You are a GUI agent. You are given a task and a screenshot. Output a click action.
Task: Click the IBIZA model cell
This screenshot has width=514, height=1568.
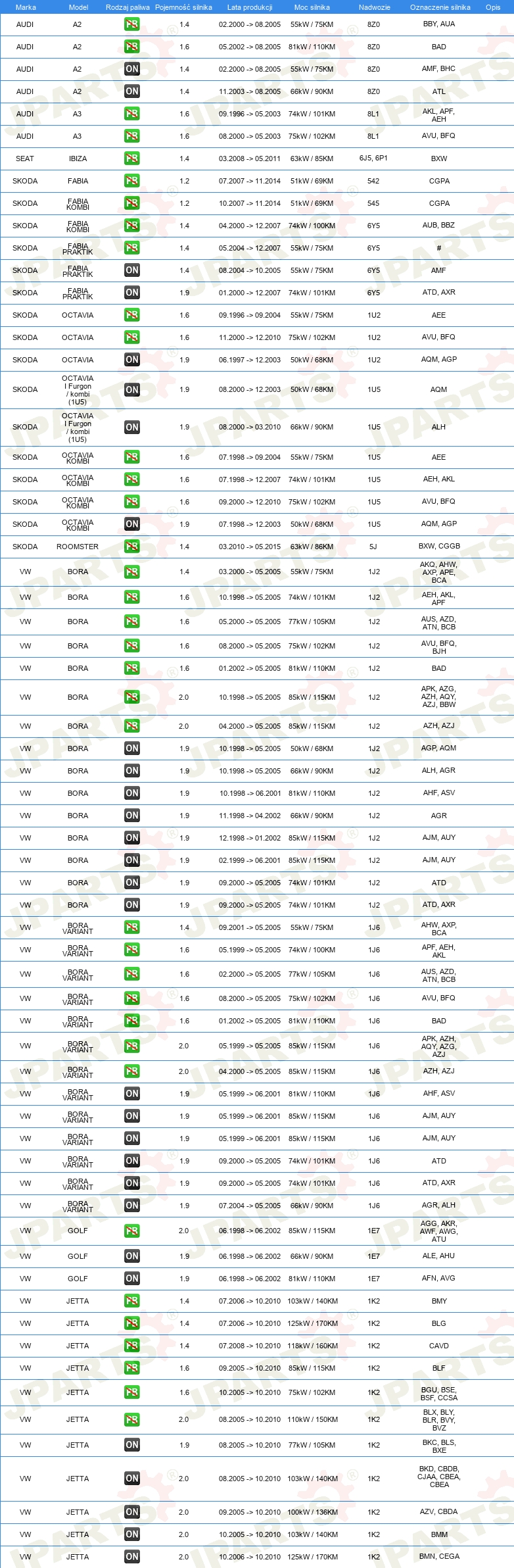78,159
